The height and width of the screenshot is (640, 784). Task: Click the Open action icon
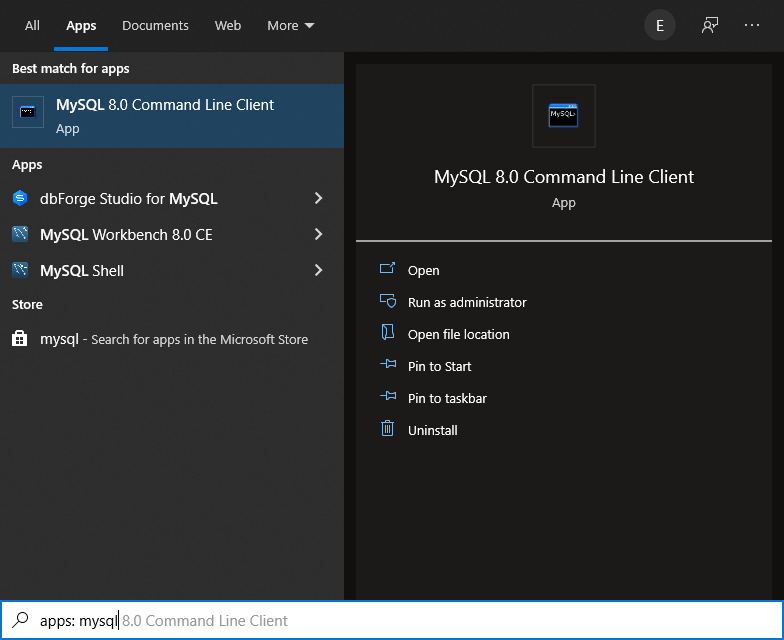point(388,268)
